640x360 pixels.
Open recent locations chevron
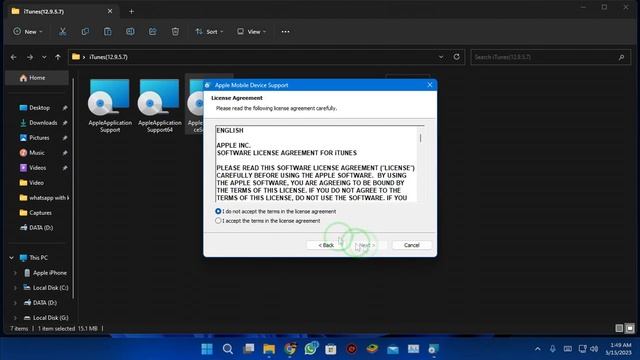[x=44, y=57]
